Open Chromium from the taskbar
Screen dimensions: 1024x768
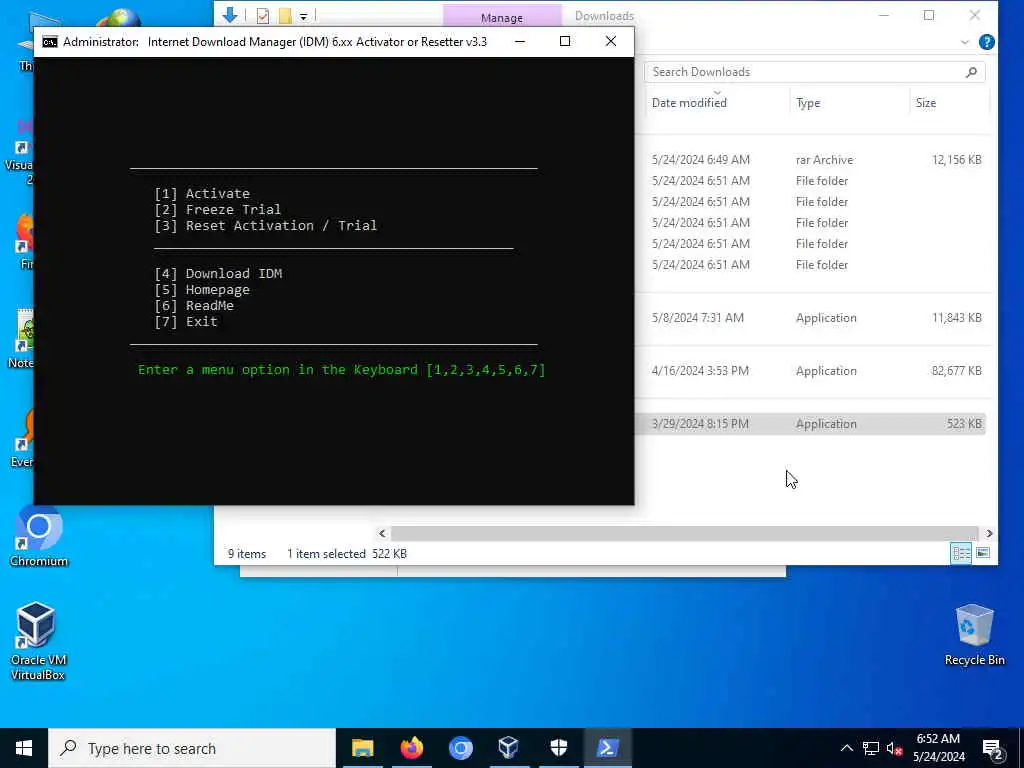460,748
